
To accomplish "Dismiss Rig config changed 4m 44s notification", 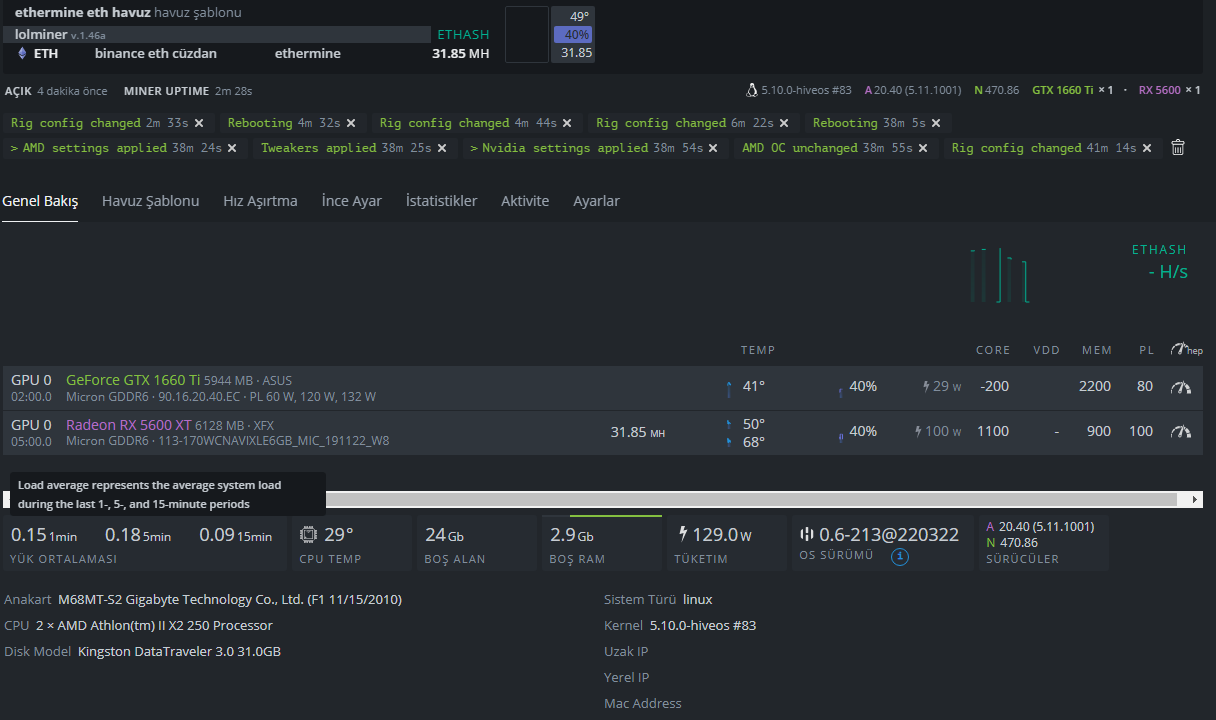I will (x=567, y=123).
